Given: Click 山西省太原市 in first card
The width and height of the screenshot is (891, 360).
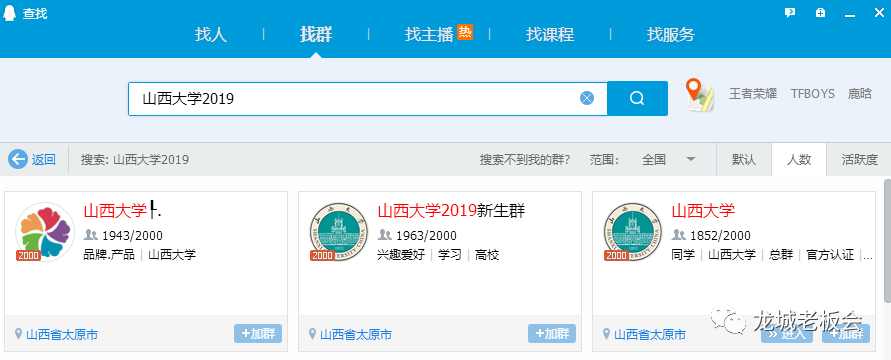Looking at the screenshot, I should click(62, 334).
